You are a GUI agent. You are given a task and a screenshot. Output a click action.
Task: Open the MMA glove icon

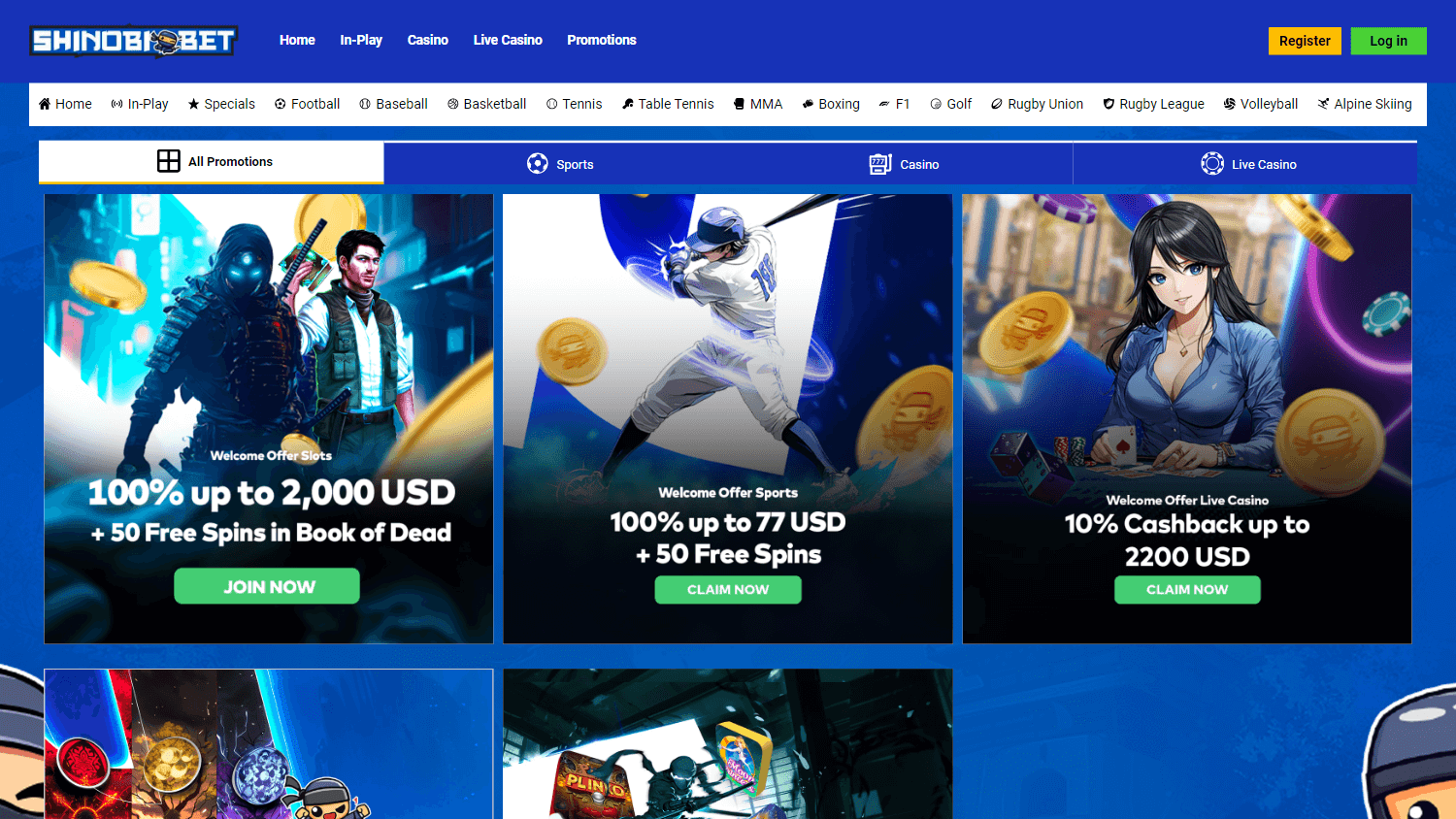pyautogui.click(x=740, y=104)
